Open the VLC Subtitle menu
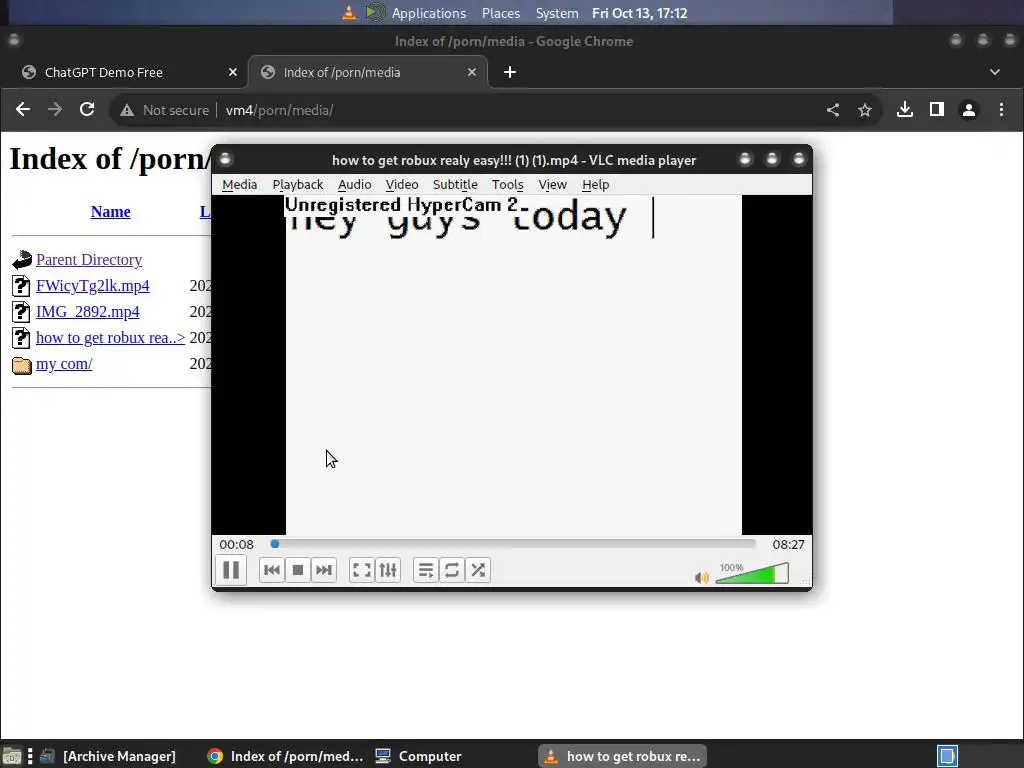The height and width of the screenshot is (768, 1024). (455, 185)
